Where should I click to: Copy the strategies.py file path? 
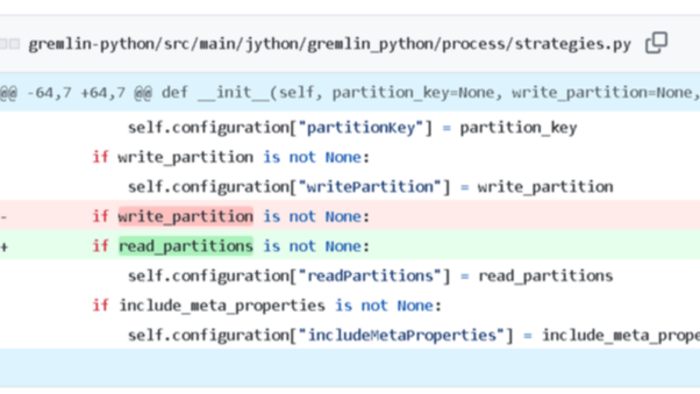(656, 43)
